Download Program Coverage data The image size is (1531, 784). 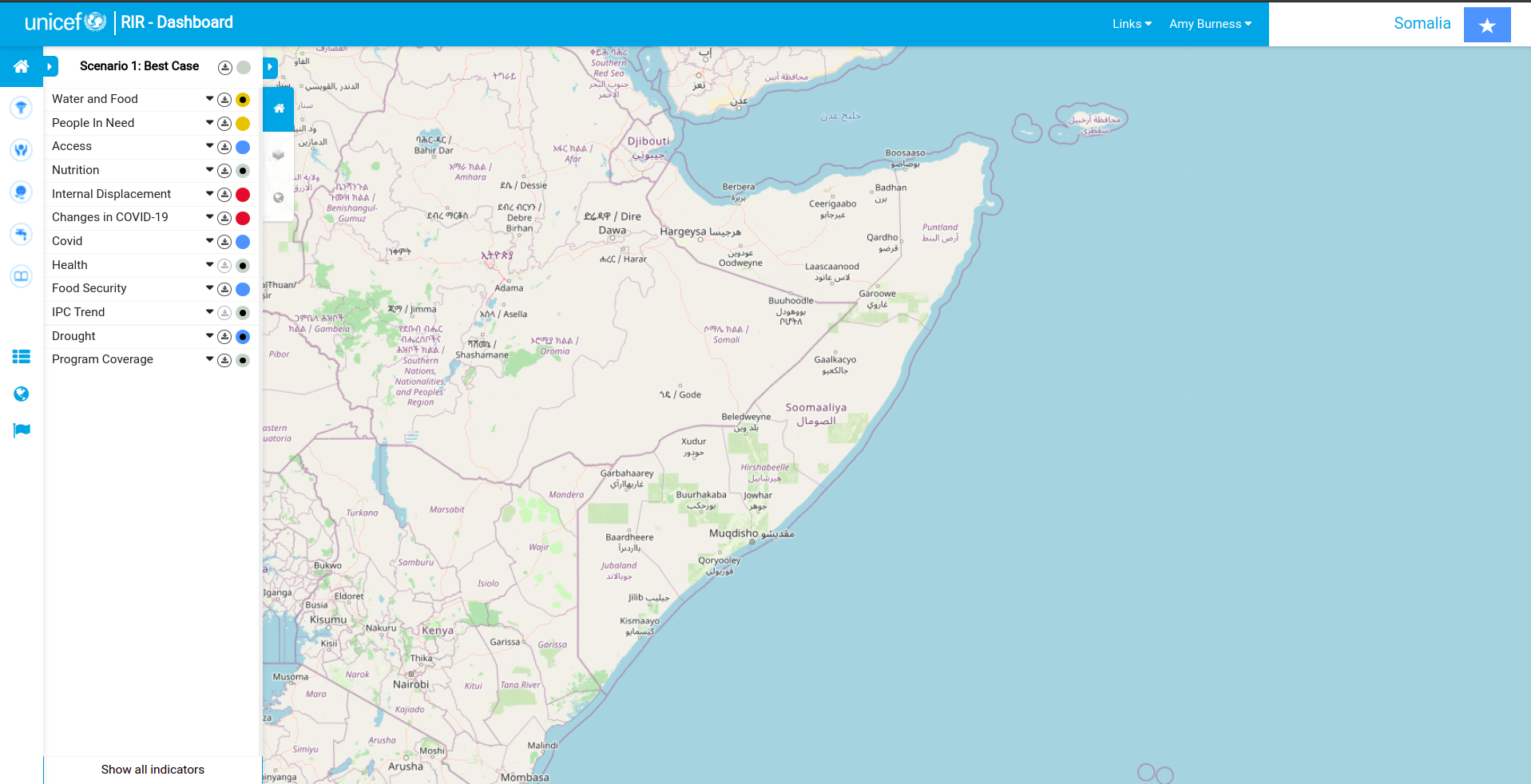click(225, 360)
